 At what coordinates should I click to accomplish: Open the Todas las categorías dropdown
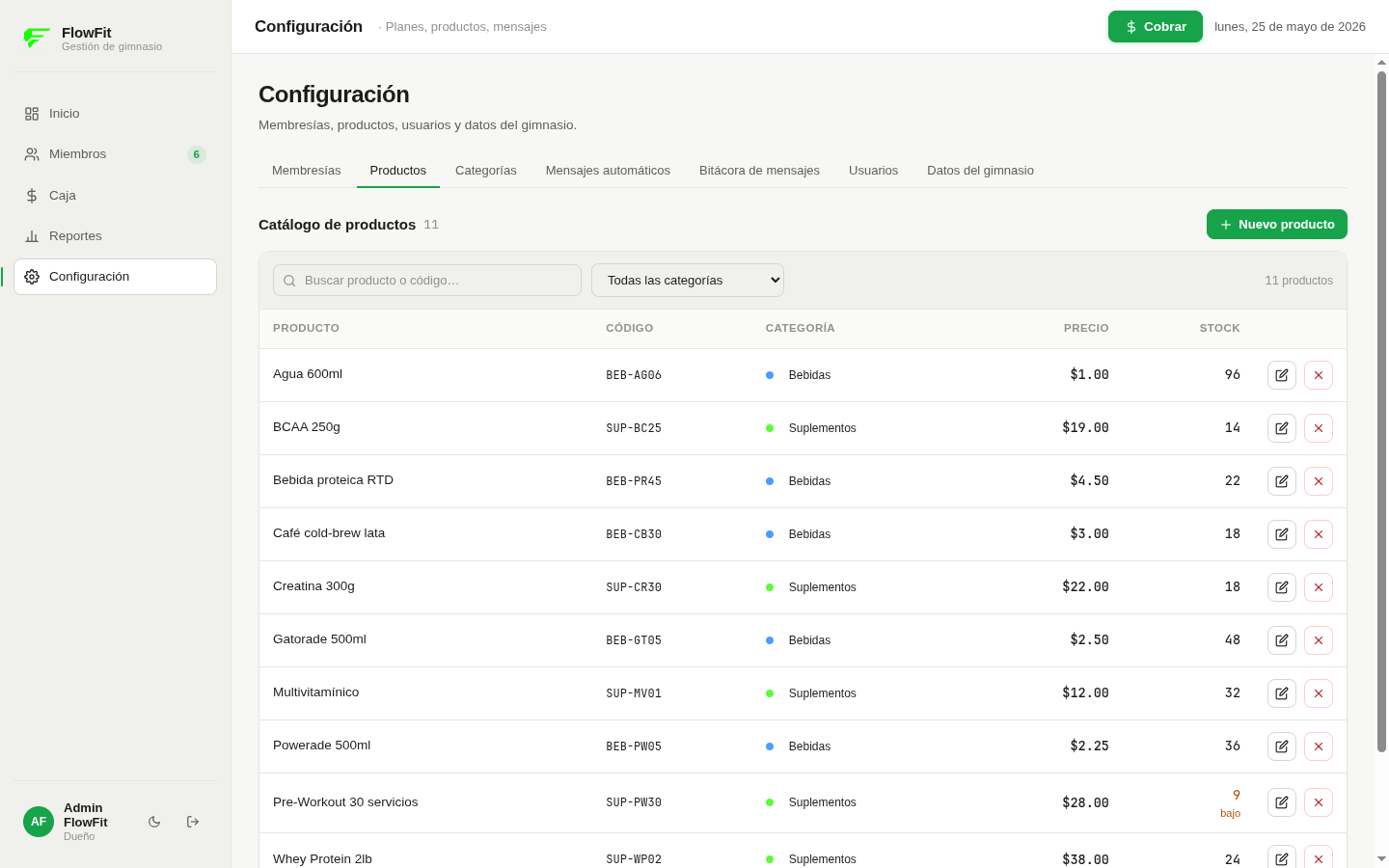pyautogui.click(x=688, y=281)
